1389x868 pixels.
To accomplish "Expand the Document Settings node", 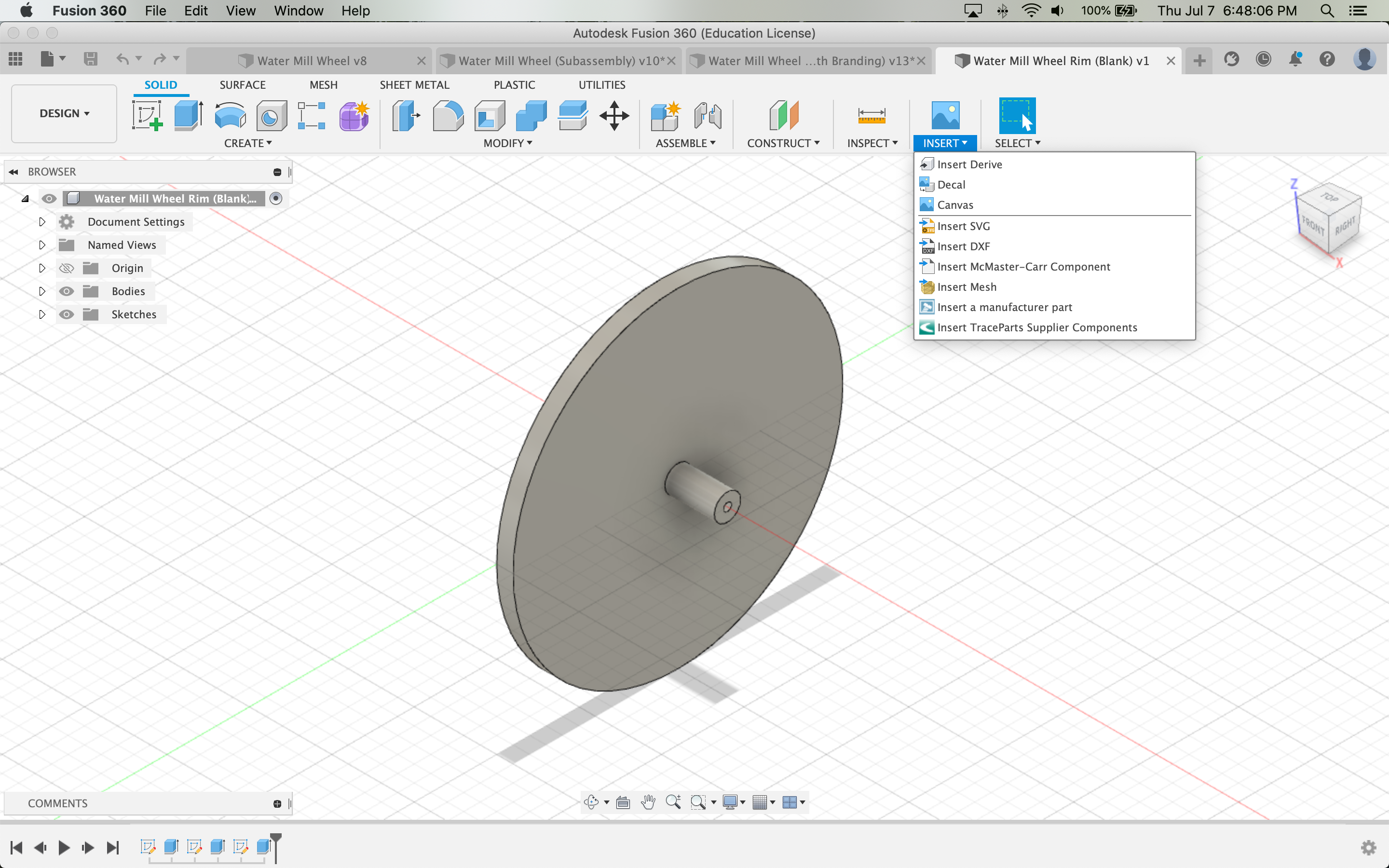I will (x=42, y=222).
